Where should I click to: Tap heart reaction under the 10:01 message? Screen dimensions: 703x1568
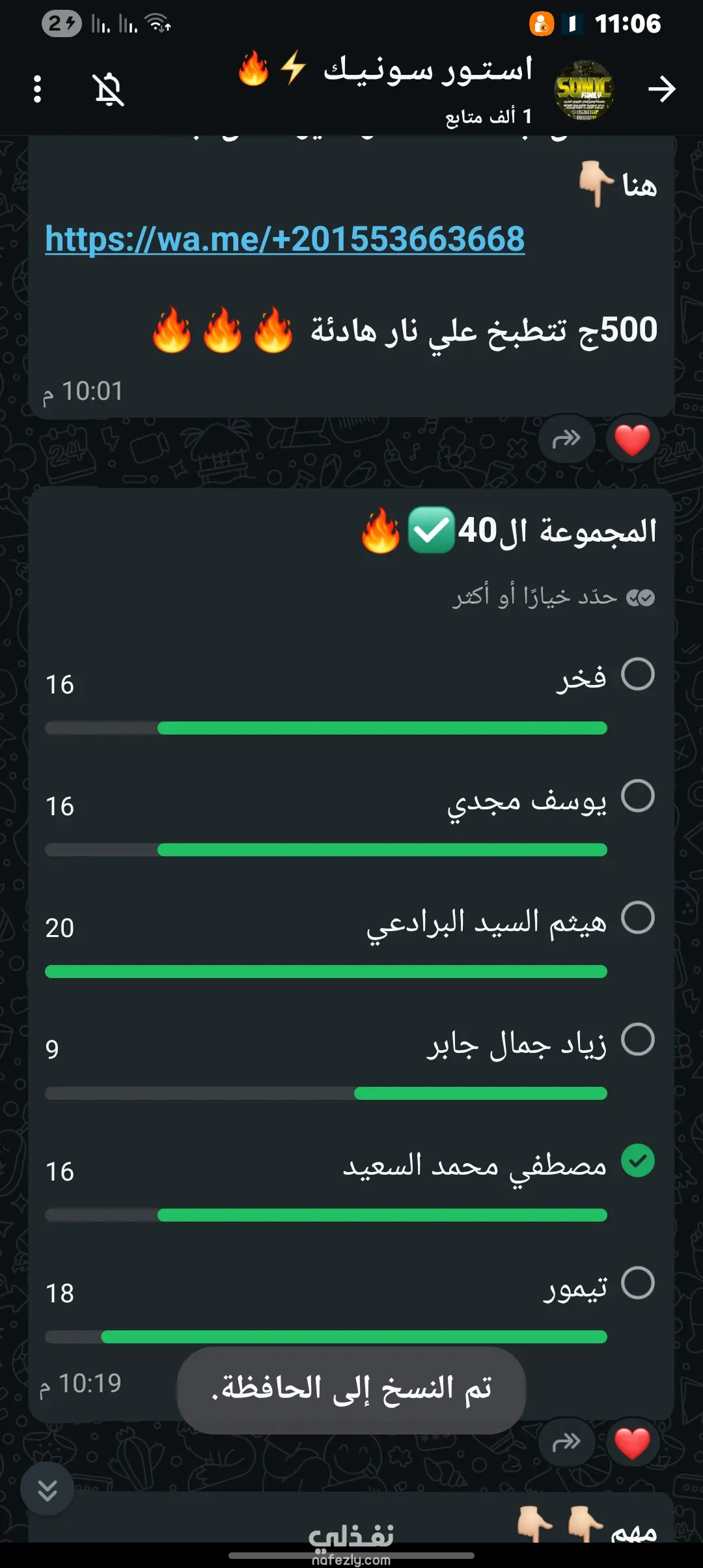632,439
